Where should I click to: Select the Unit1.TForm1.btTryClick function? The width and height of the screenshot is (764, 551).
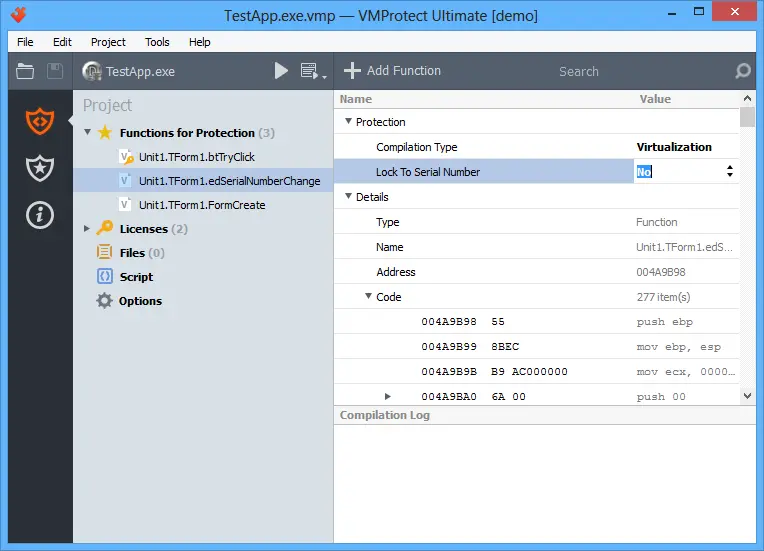(197, 157)
